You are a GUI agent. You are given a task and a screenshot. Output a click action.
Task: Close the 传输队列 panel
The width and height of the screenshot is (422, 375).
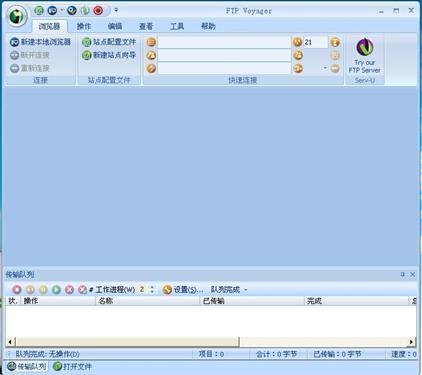point(412,274)
